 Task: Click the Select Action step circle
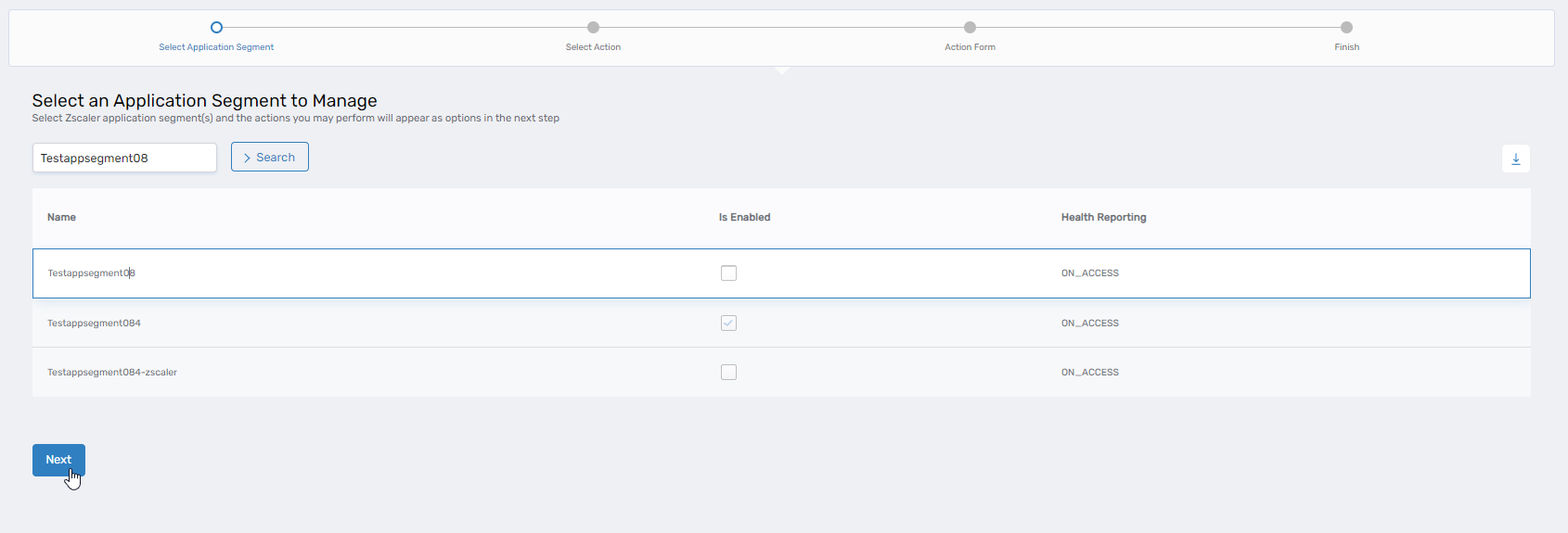click(593, 28)
